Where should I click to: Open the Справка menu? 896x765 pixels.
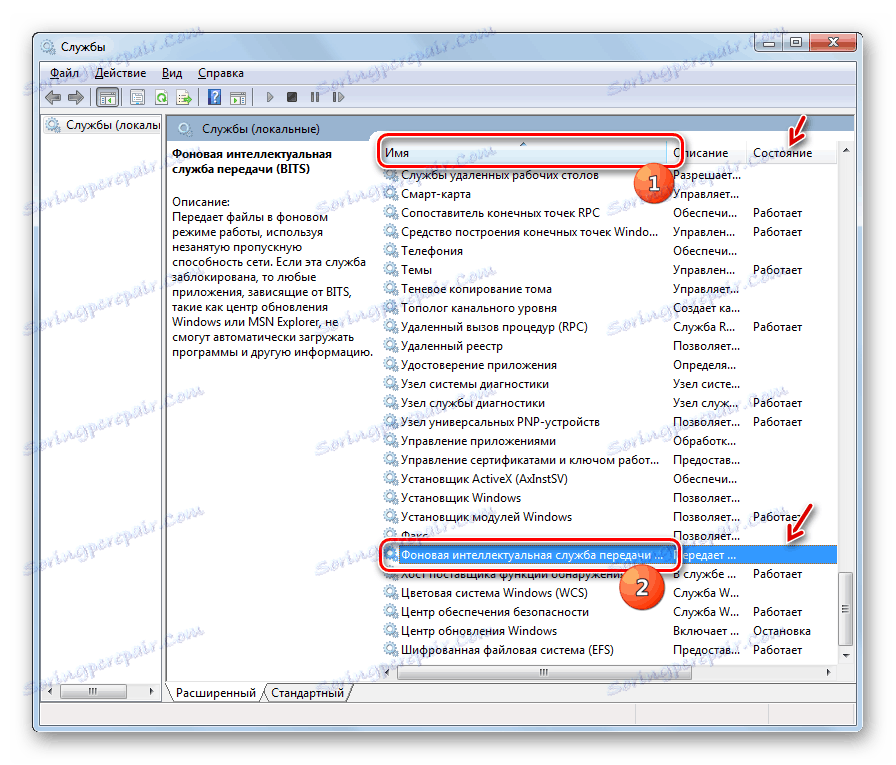coord(221,73)
